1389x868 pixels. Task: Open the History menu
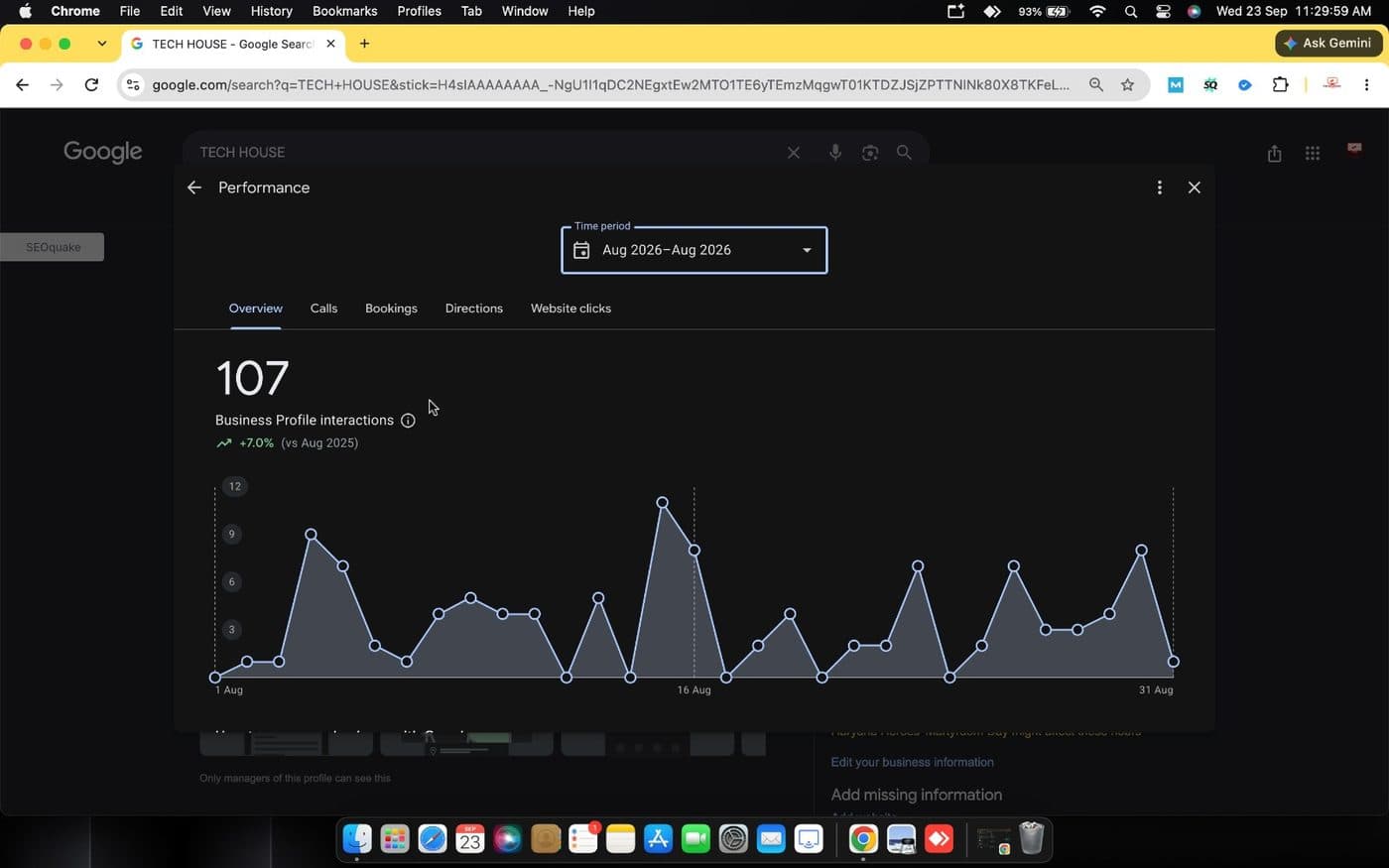[x=271, y=11]
